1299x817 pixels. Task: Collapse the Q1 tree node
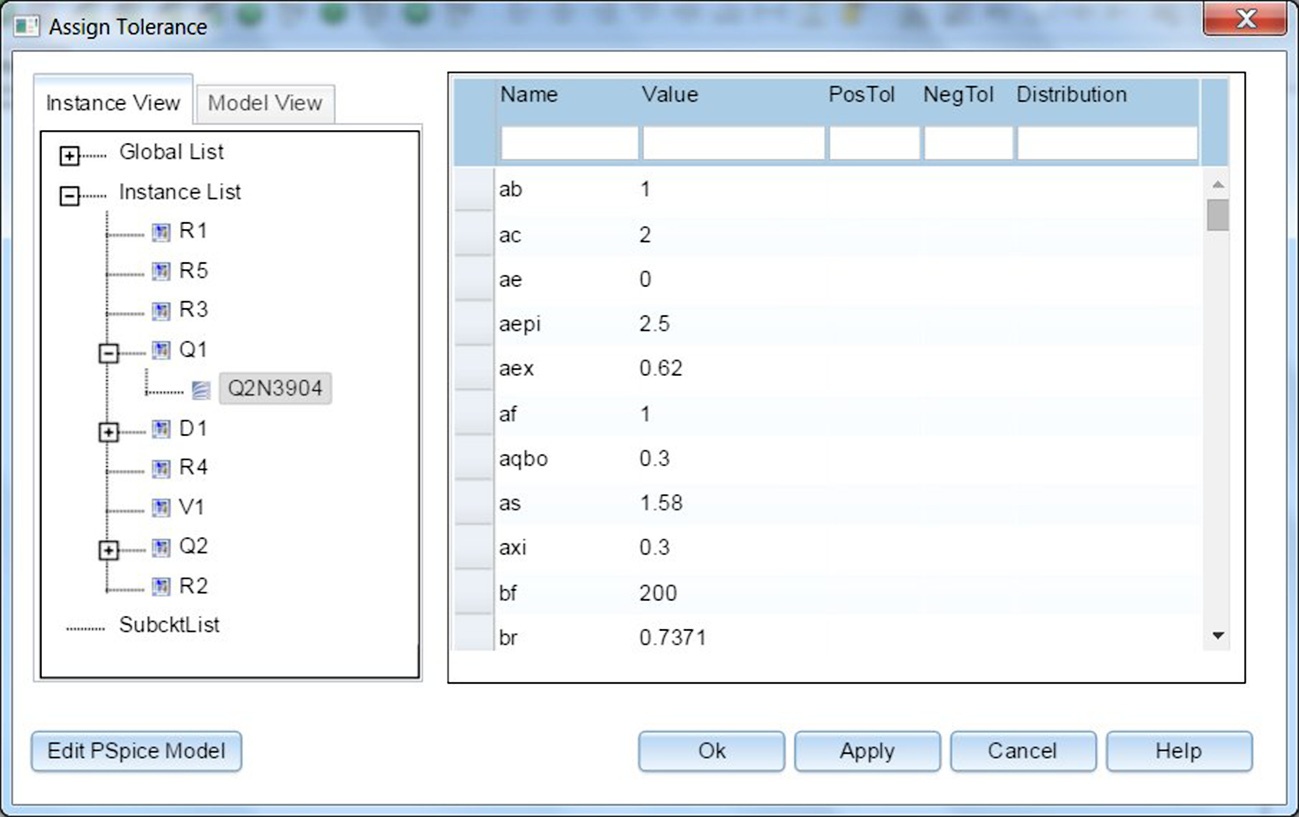[109, 354]
